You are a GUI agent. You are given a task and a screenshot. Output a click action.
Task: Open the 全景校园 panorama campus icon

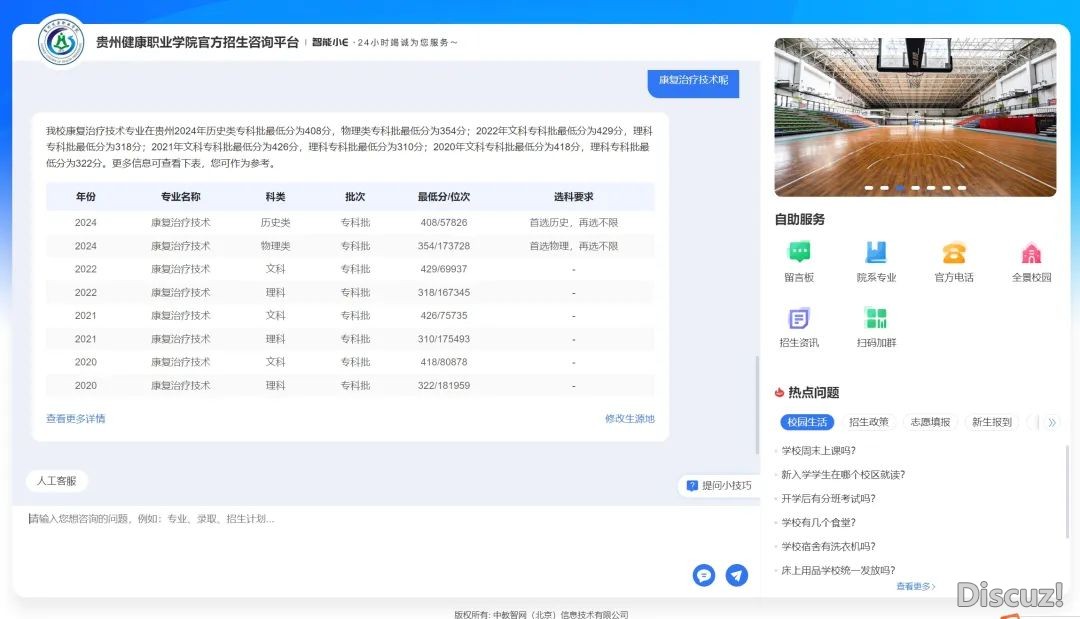pyautogui.click(x=1031, y=254)
